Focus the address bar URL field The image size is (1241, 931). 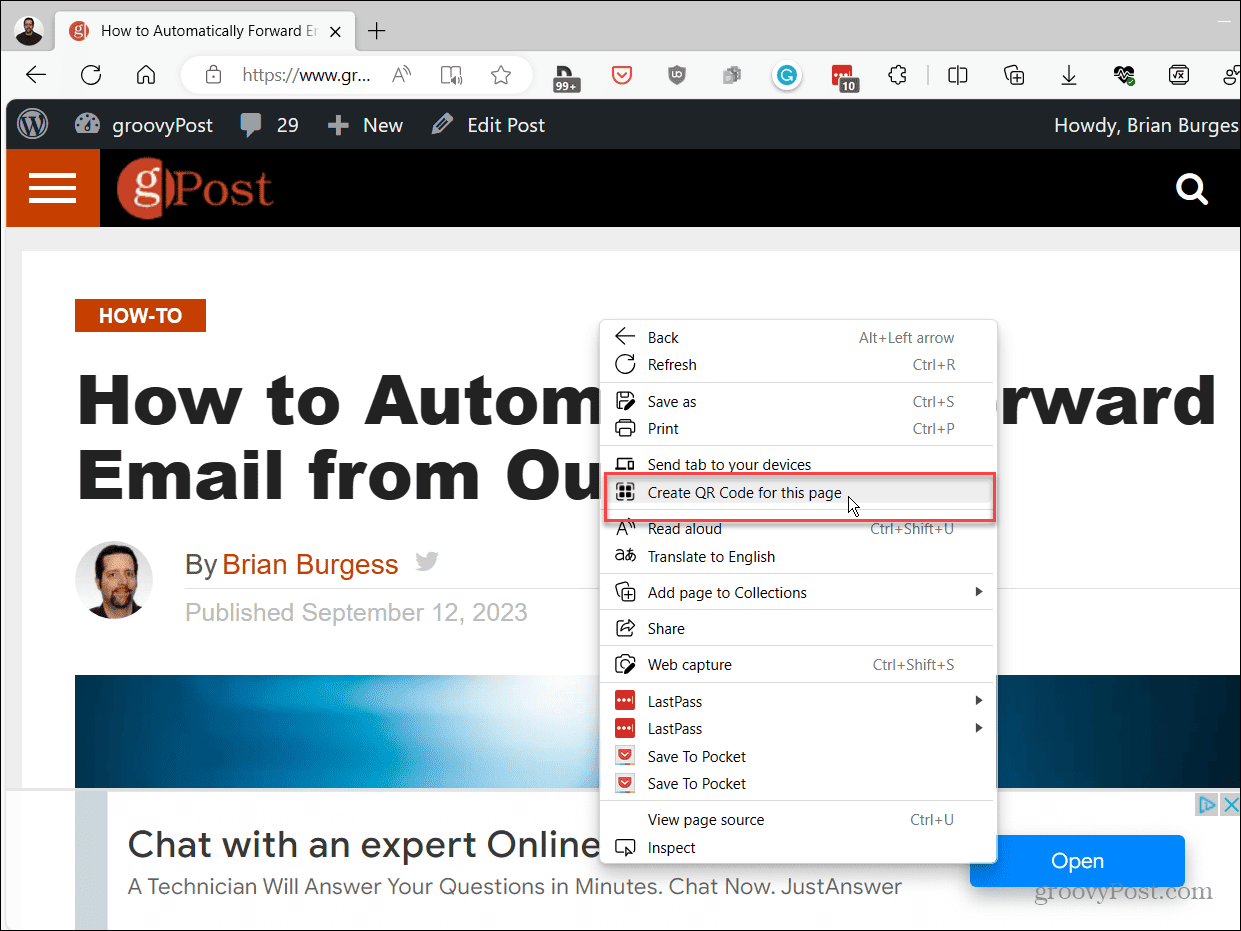307,75
